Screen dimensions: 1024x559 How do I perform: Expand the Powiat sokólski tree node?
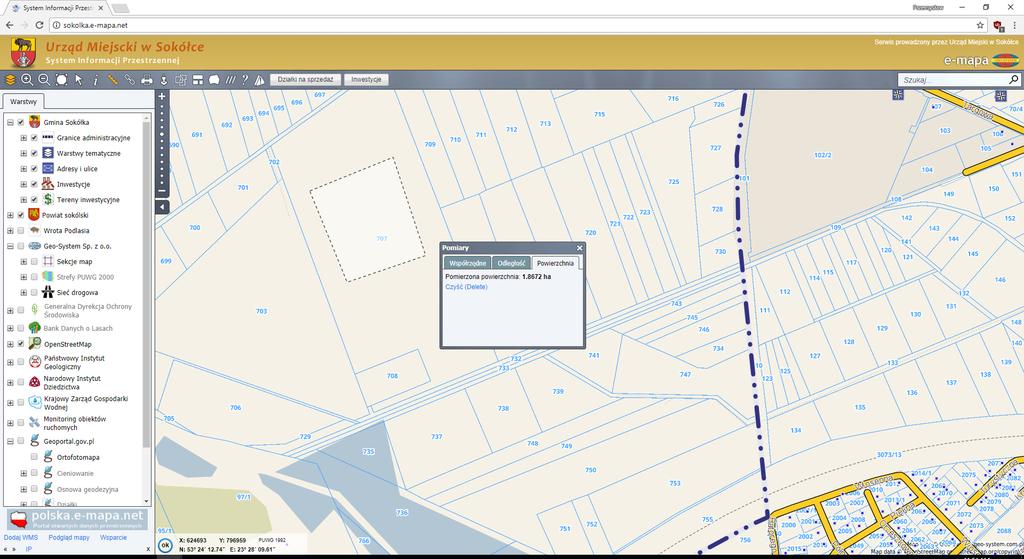pyautogui.click(x=10, y=215)
